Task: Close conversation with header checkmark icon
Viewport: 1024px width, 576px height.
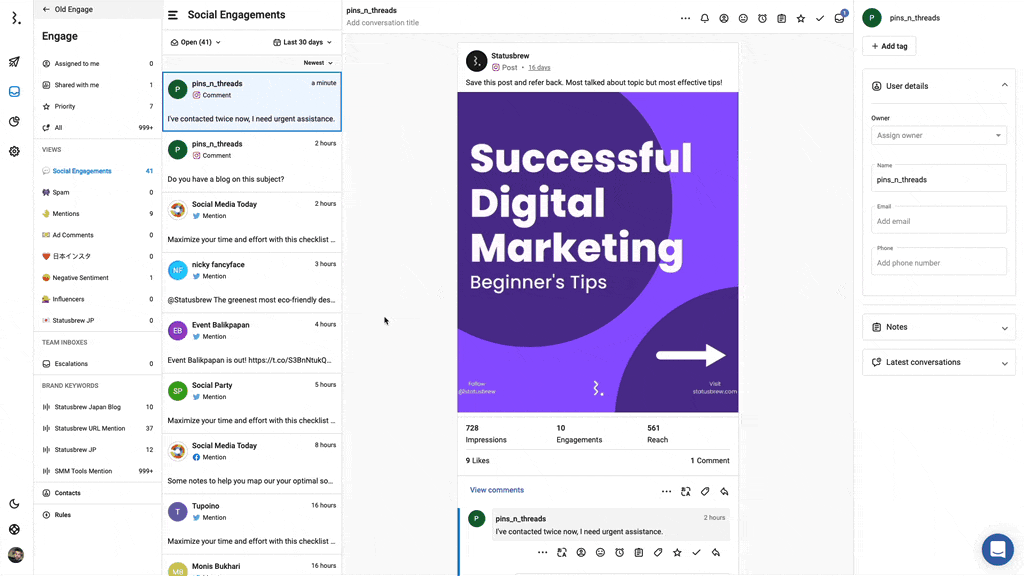Action: click(x=820, y=18)
